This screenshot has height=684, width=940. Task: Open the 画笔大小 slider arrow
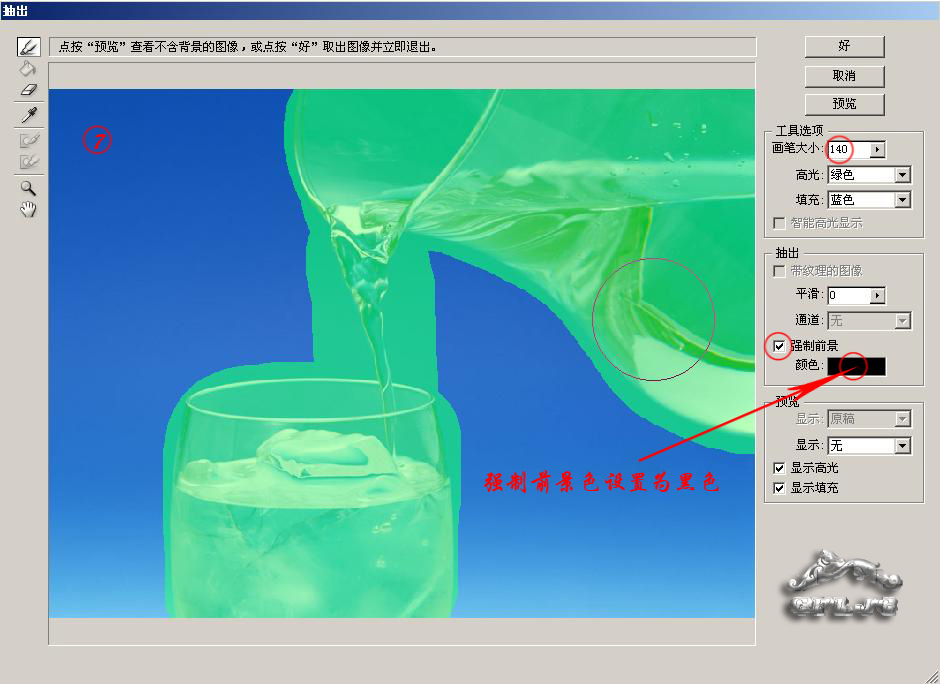click(x=877, y=150)
